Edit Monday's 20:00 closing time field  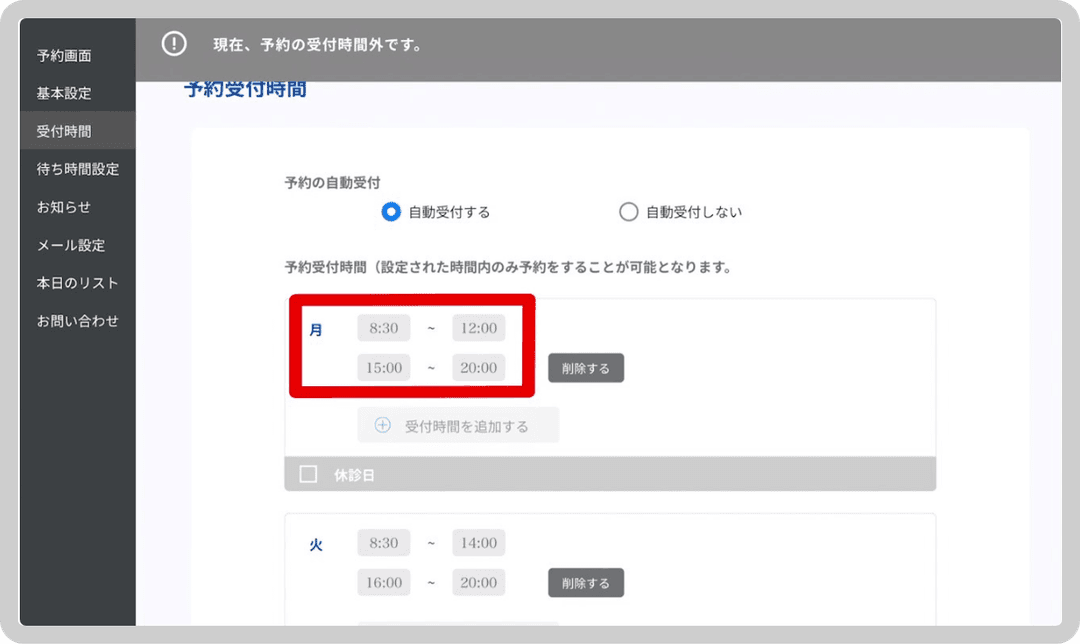point(478,367)
